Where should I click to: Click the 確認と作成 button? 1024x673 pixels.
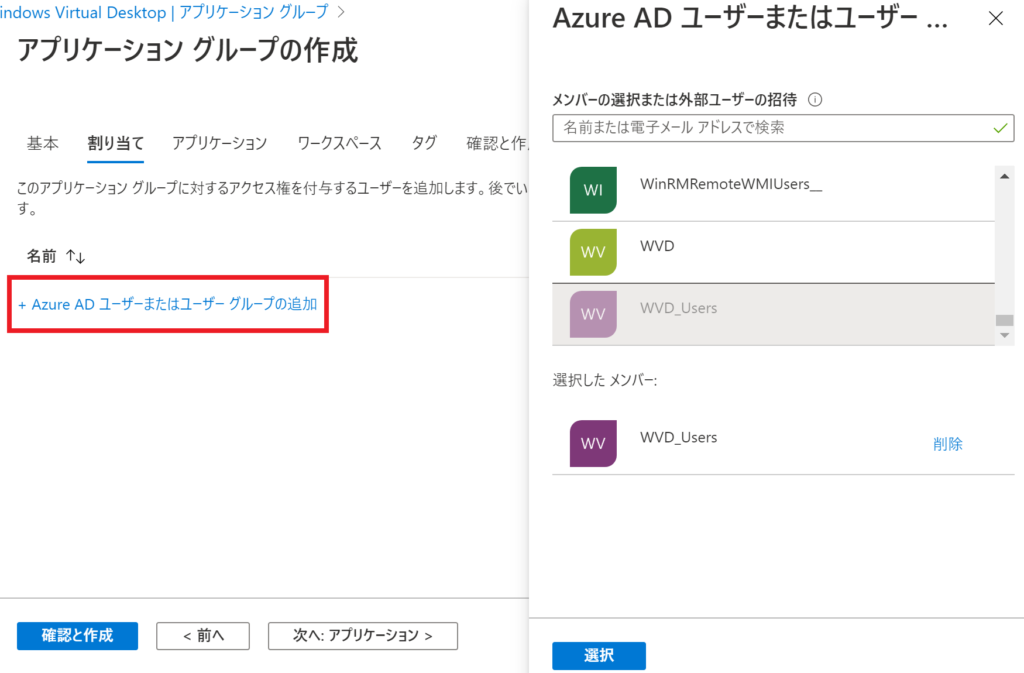77,636
